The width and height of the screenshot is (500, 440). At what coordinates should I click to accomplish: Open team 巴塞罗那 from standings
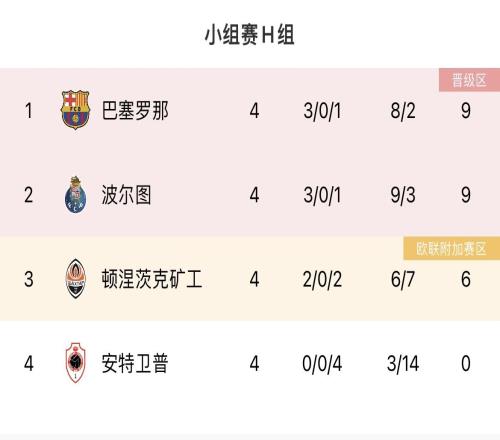point(135,110)
